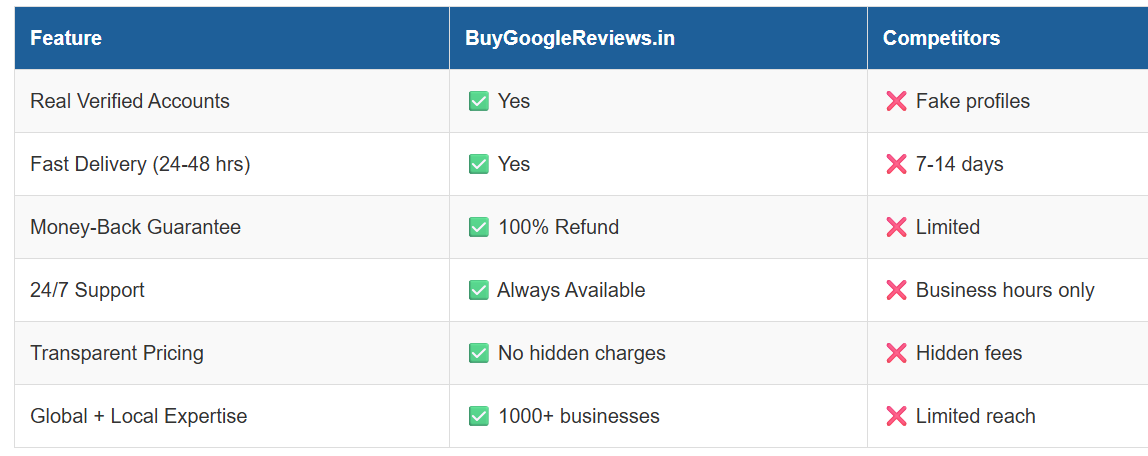1148x456 pixels.
Task: Click the green checkmark in Real Verified Accounts row
Action: click(479, 101)
